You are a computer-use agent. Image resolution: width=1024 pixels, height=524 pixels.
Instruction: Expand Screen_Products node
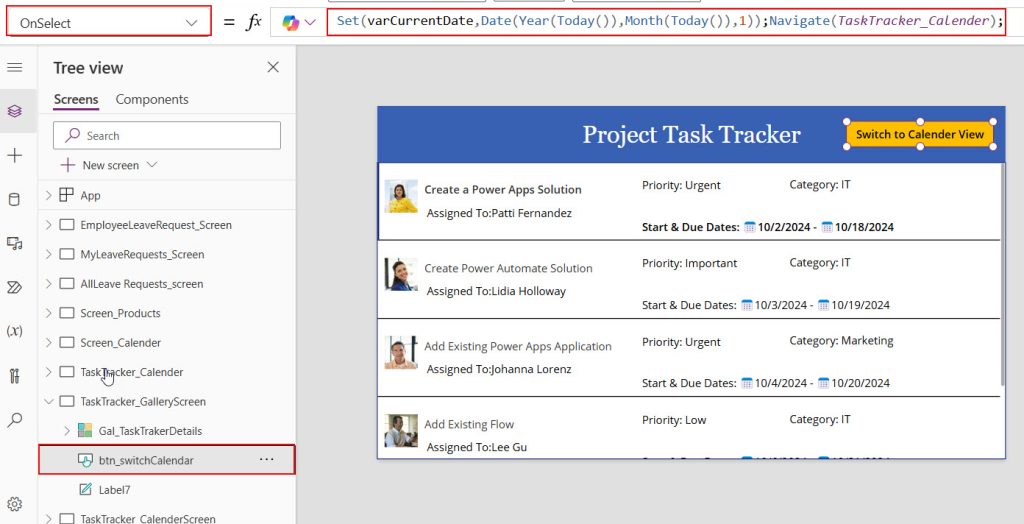coord(48,313)
